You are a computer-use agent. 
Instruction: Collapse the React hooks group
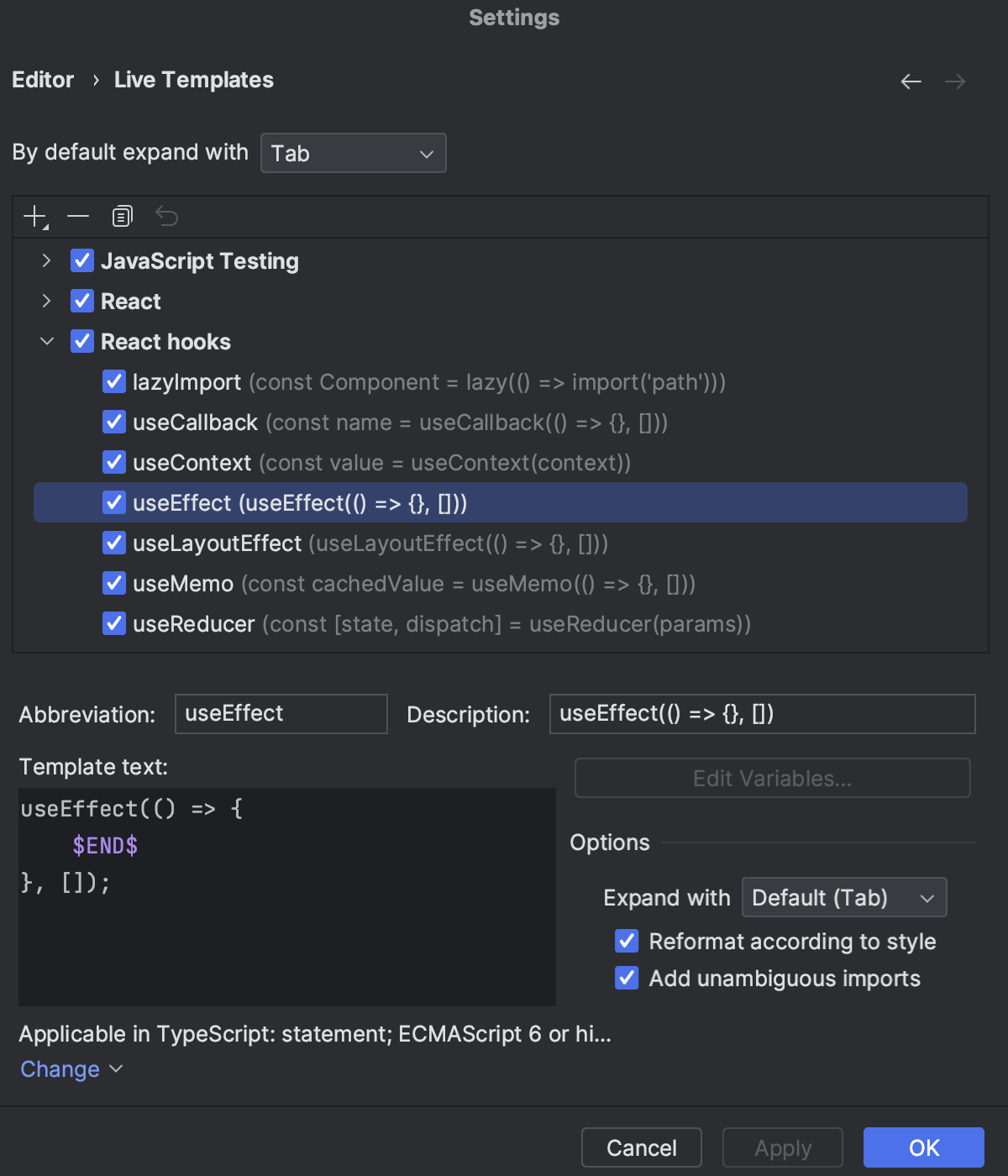click(46, 341)
